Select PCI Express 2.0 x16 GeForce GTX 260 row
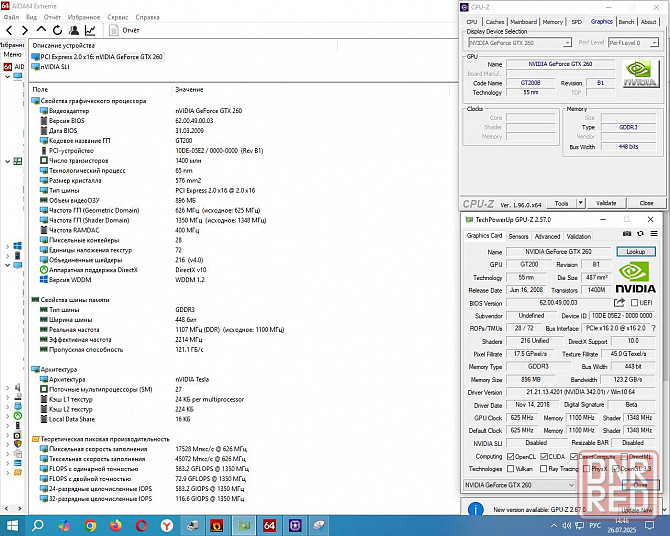The height and width of the screenshot is (536, 670). click(97, 56)
